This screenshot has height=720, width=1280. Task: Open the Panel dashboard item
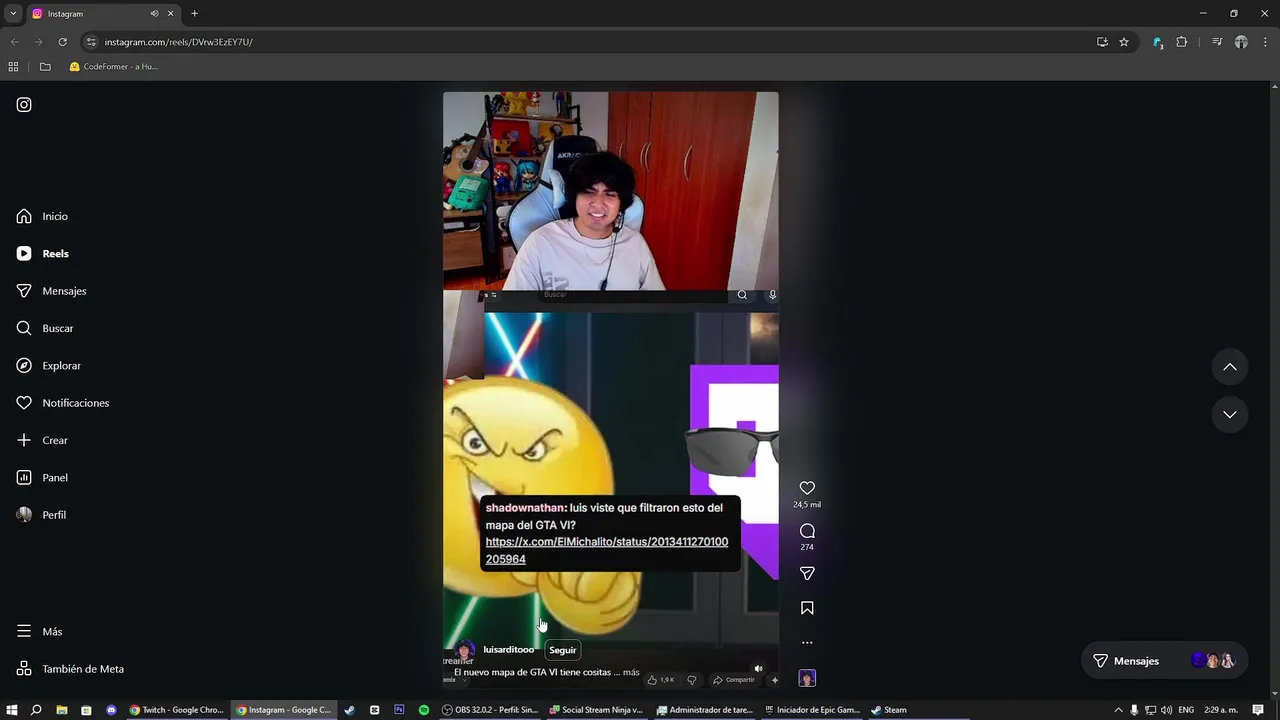42,478
